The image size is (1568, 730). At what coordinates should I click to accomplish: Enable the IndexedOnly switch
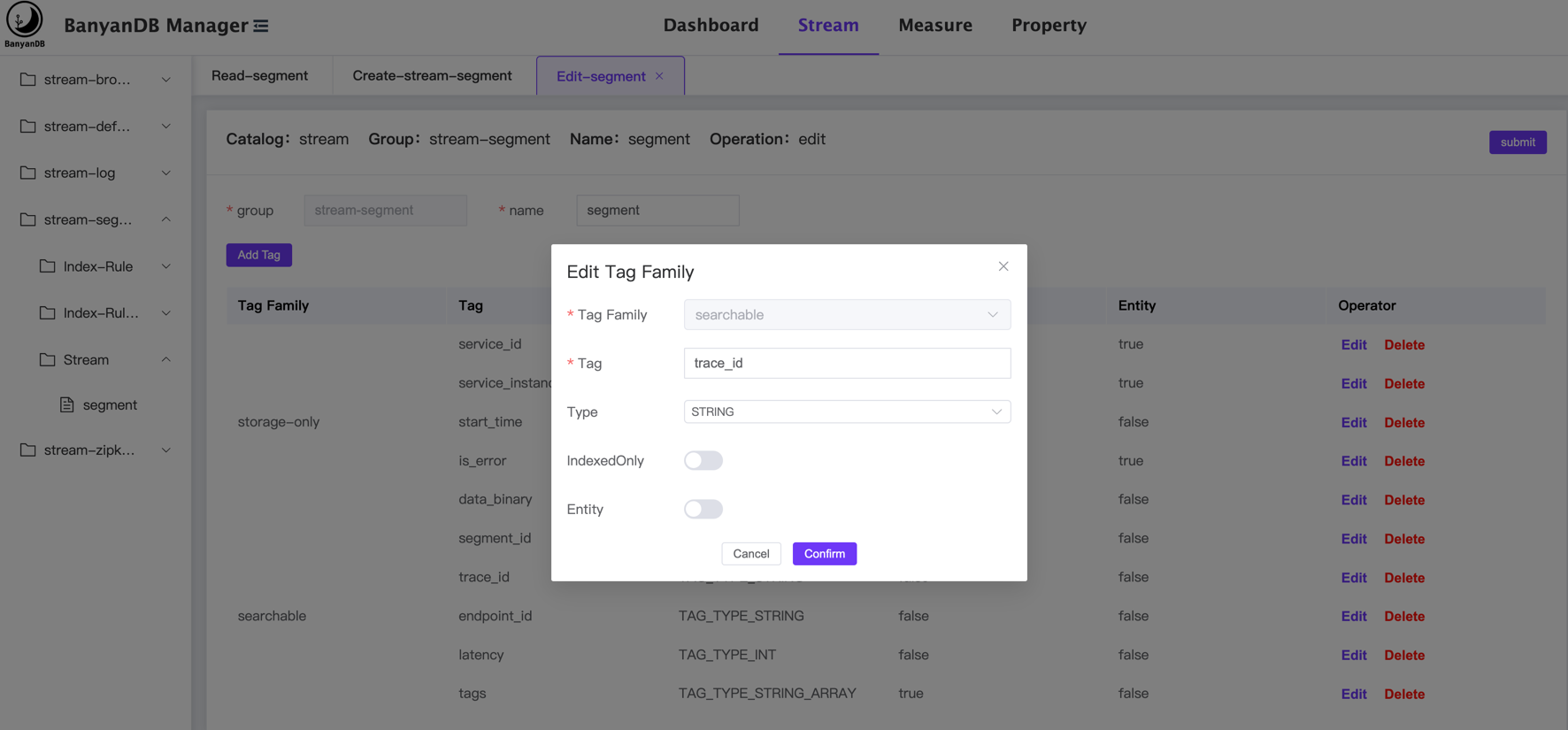click(x=703, y=460)
